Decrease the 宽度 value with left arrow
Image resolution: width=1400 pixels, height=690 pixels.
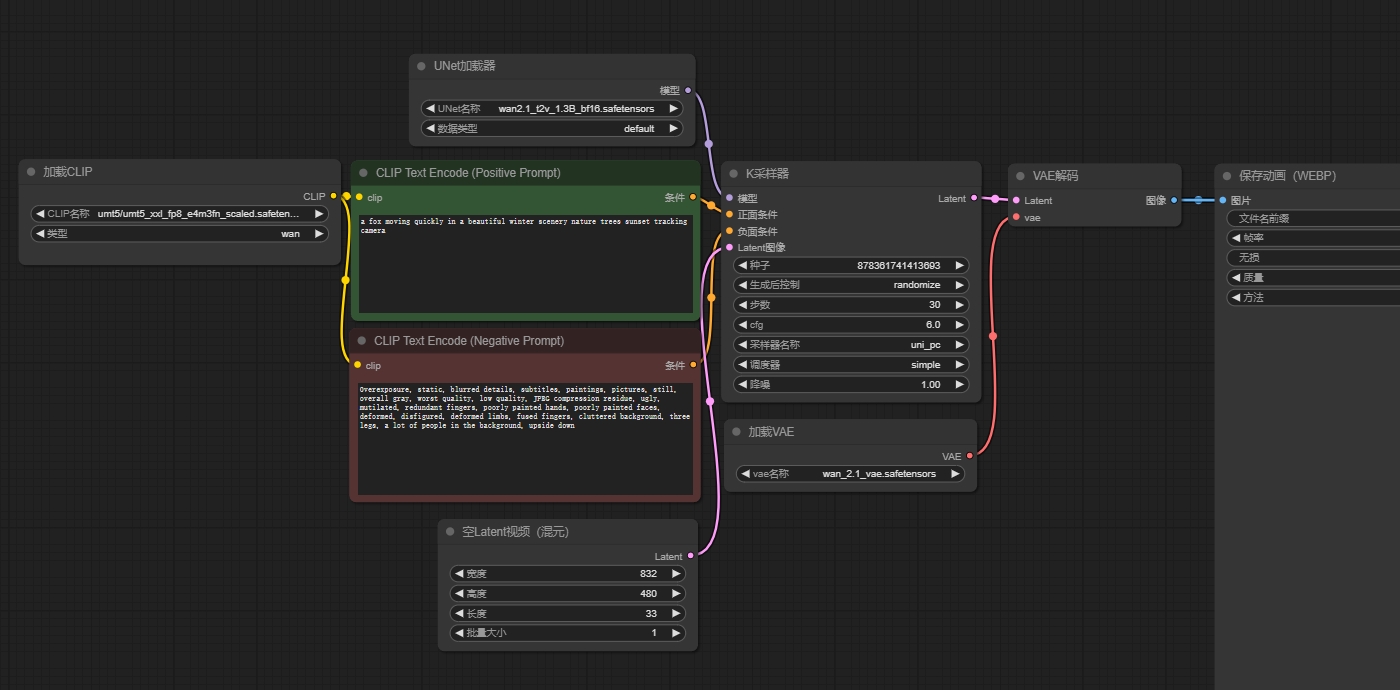[x=459, y=574]
